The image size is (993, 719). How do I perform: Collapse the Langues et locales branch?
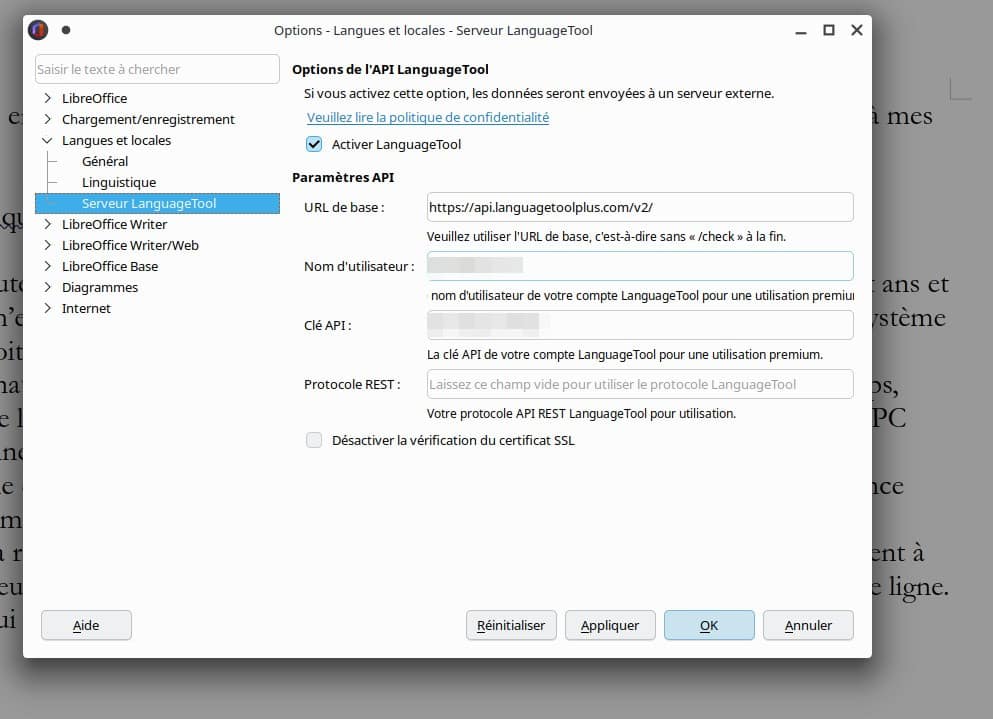click(x=47, y=140)
